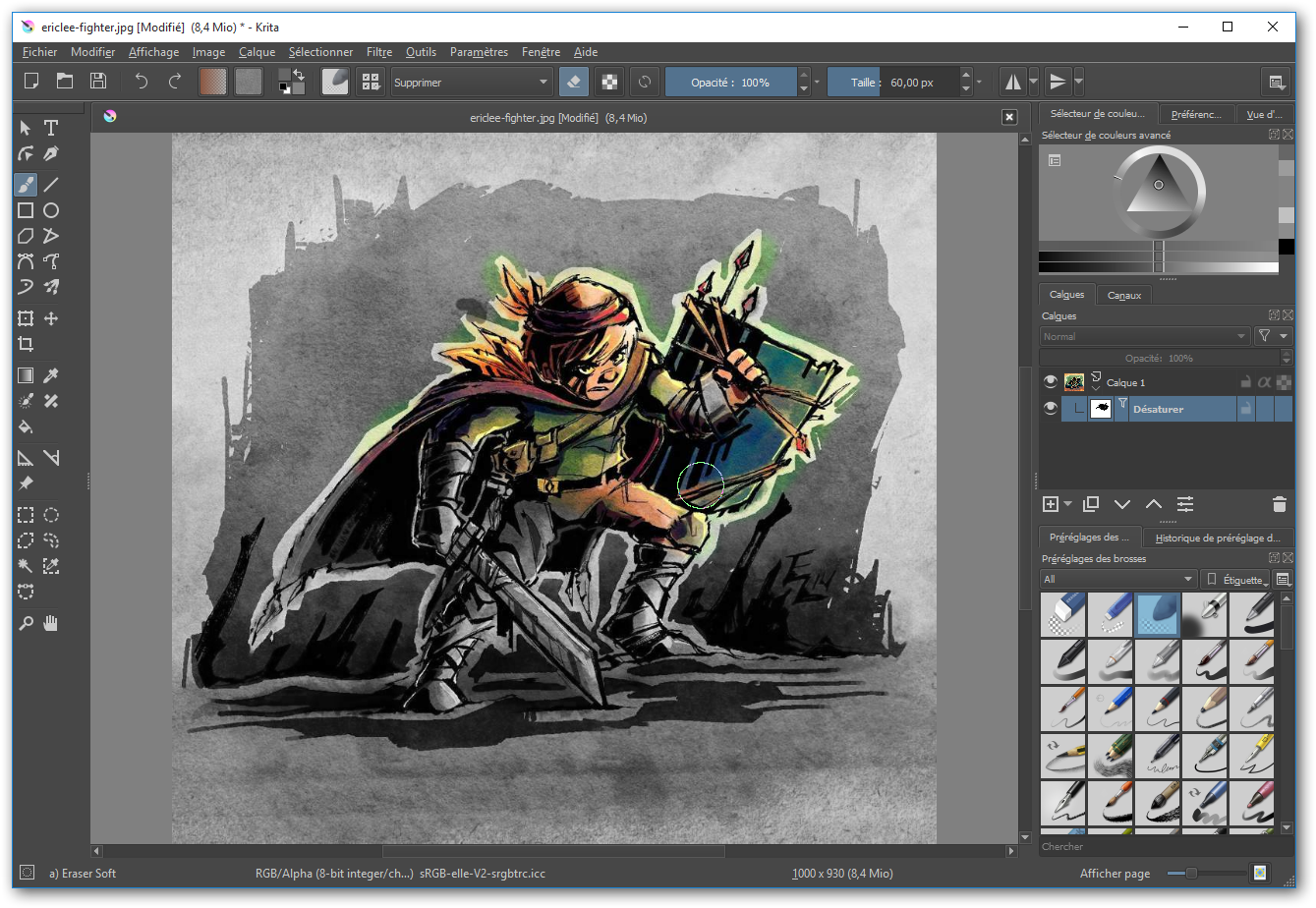Select the Zoom magnifier tool
1316x908 pixels.
click(26, 623)
